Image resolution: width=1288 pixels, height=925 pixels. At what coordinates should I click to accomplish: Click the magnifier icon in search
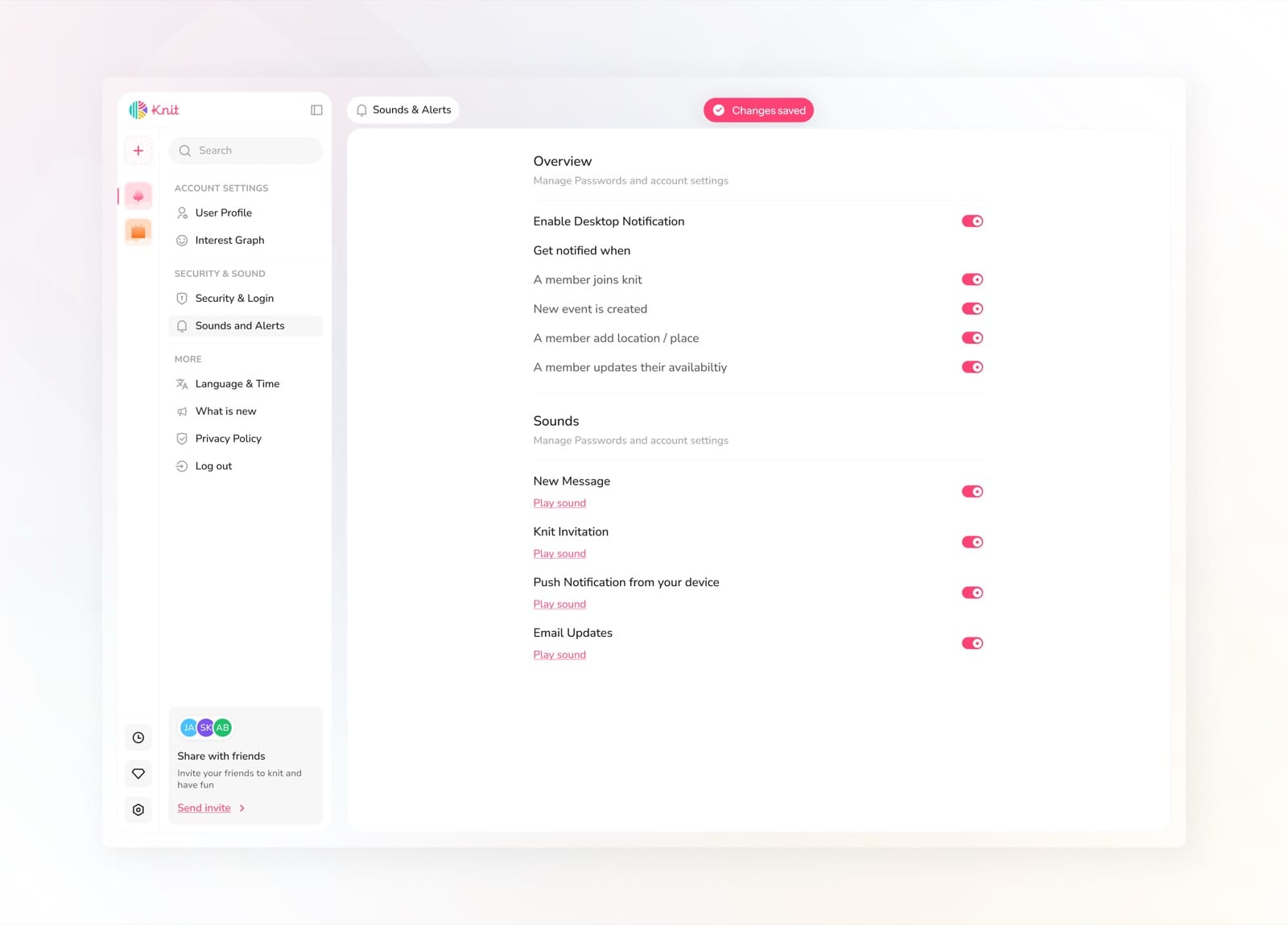pyautogui.click(x=185, y=151)
